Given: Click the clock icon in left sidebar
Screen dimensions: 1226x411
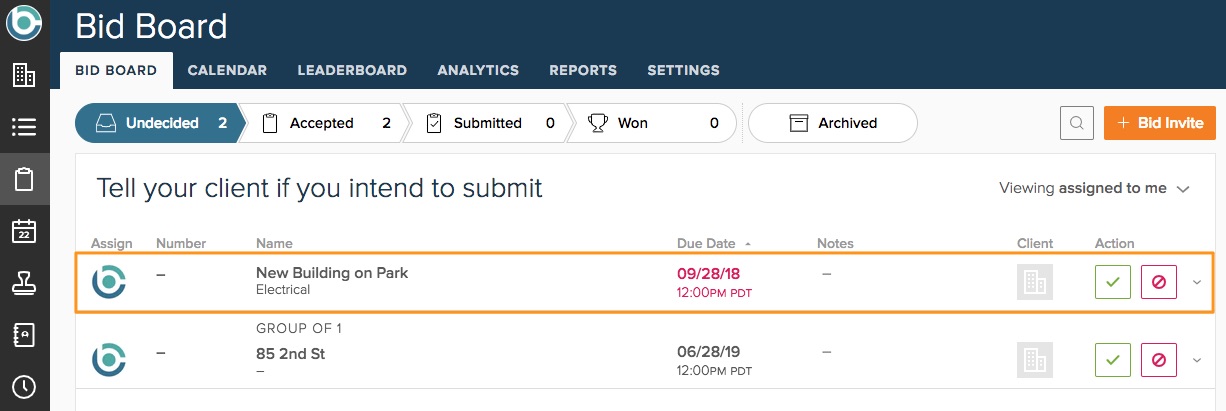Looking at the screenshot, I should [x=24, y=387].
